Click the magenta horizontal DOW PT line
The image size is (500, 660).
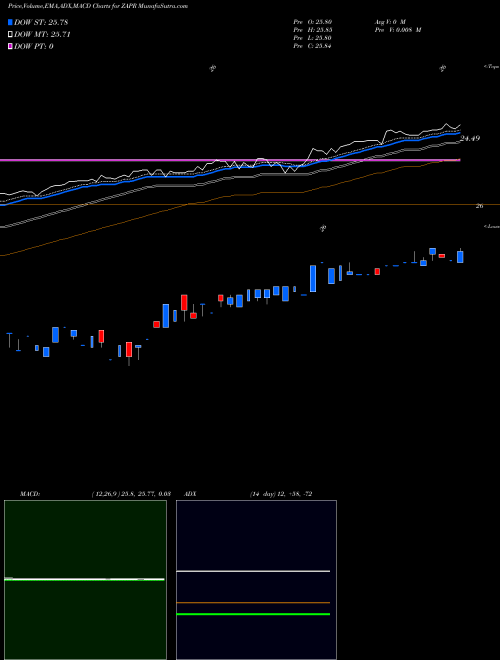(x=229, y=160)
